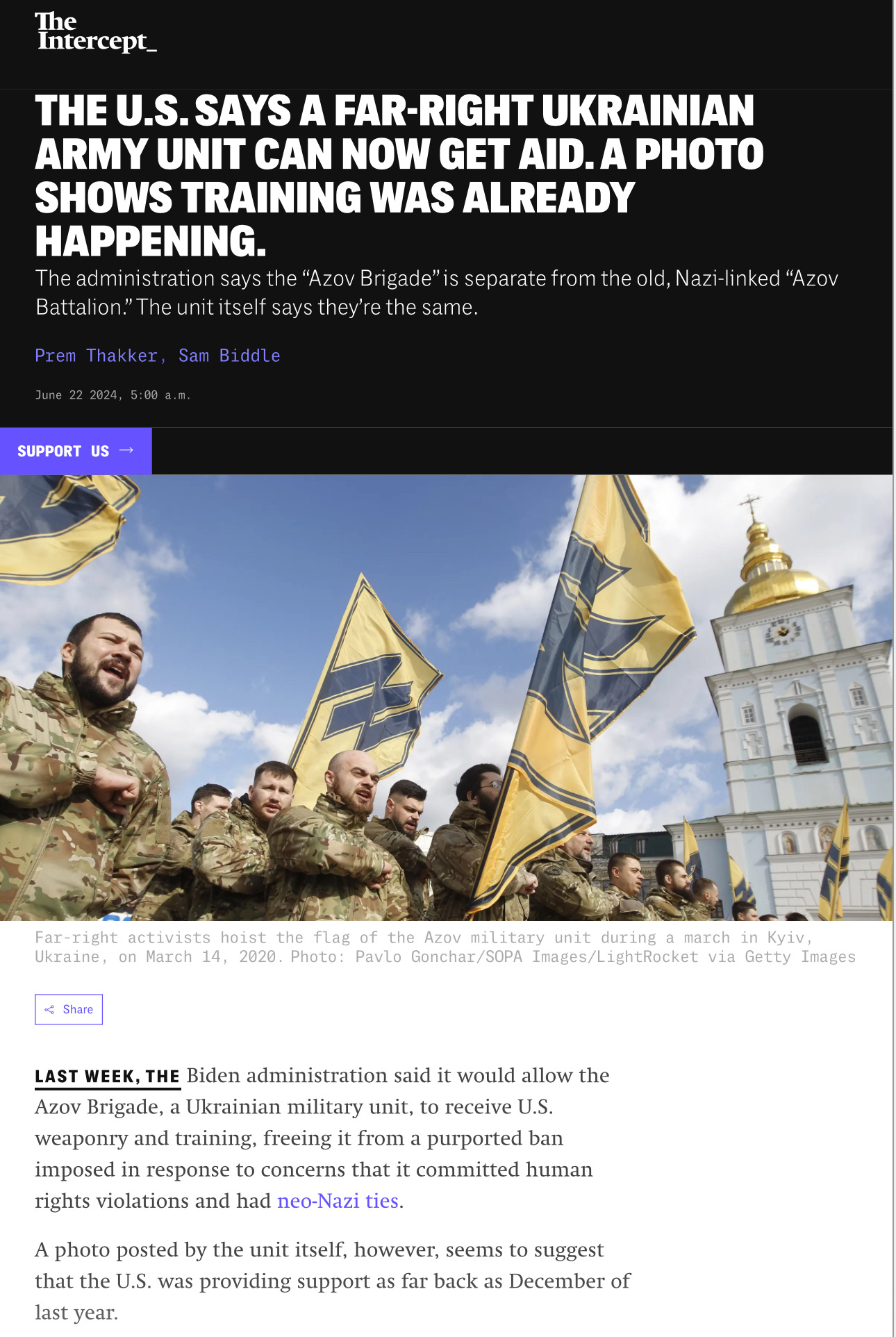Click the Share button label
Image resolution: width=896 pixels, height=1337 pixels.
click(x=78, y=1009)
